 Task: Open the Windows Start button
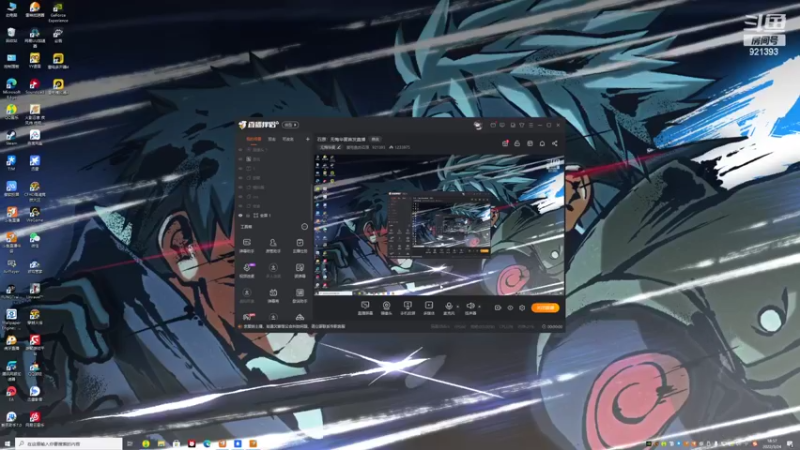tap(7, 444)
